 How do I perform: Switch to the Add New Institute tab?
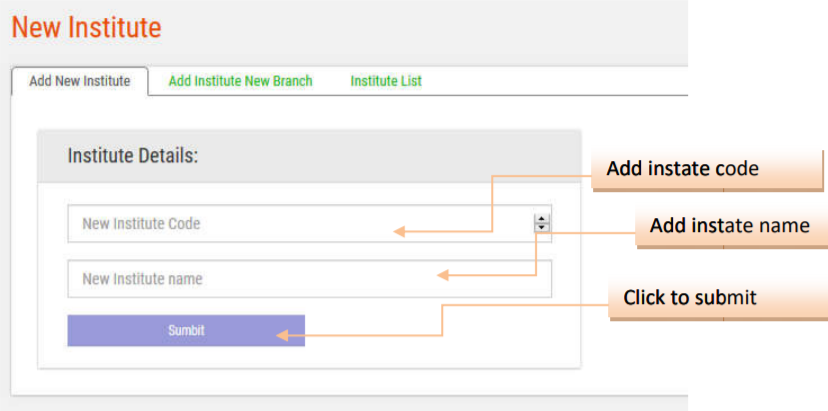[x=79, y=81]
